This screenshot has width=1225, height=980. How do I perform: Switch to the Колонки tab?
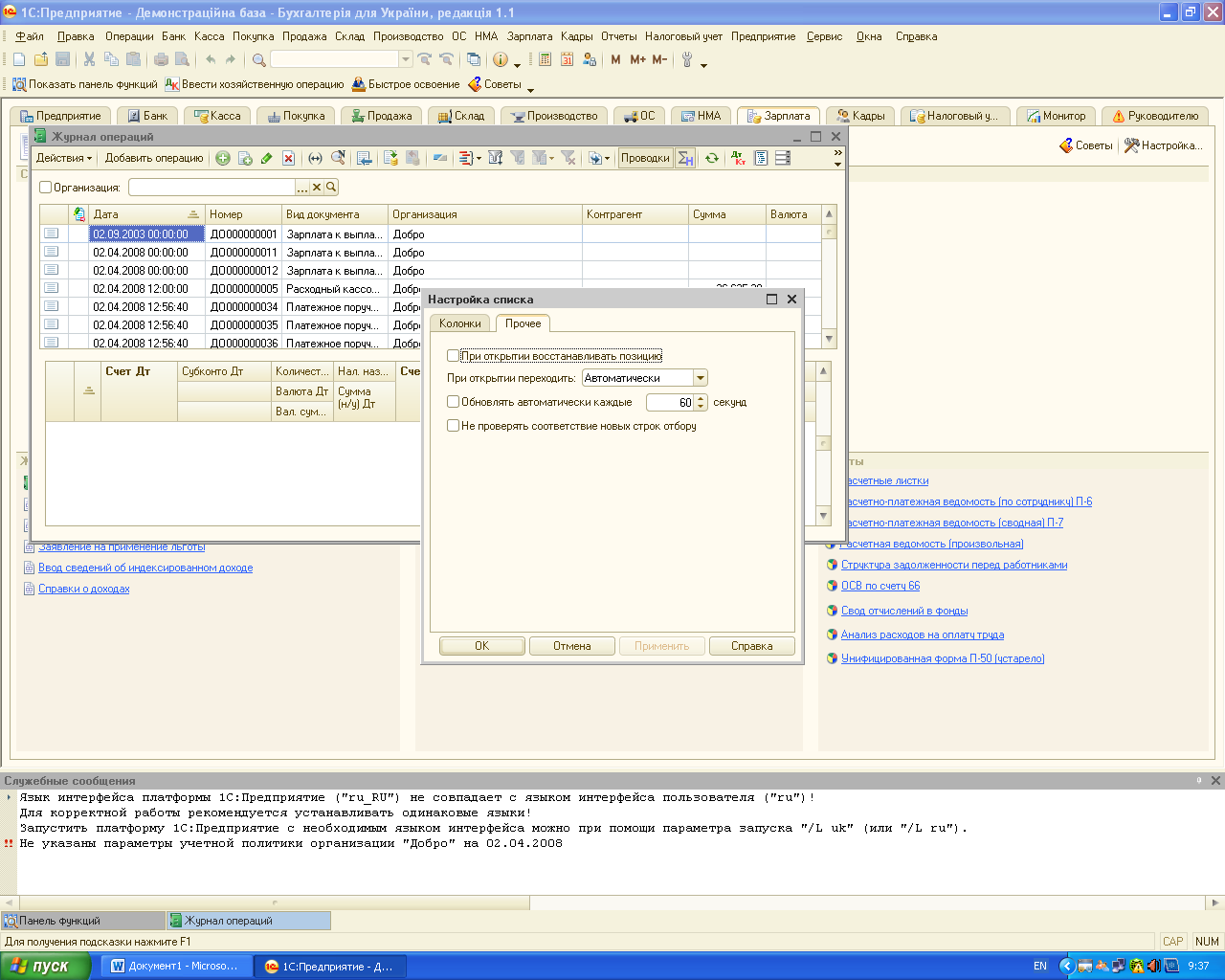(459, 323)
